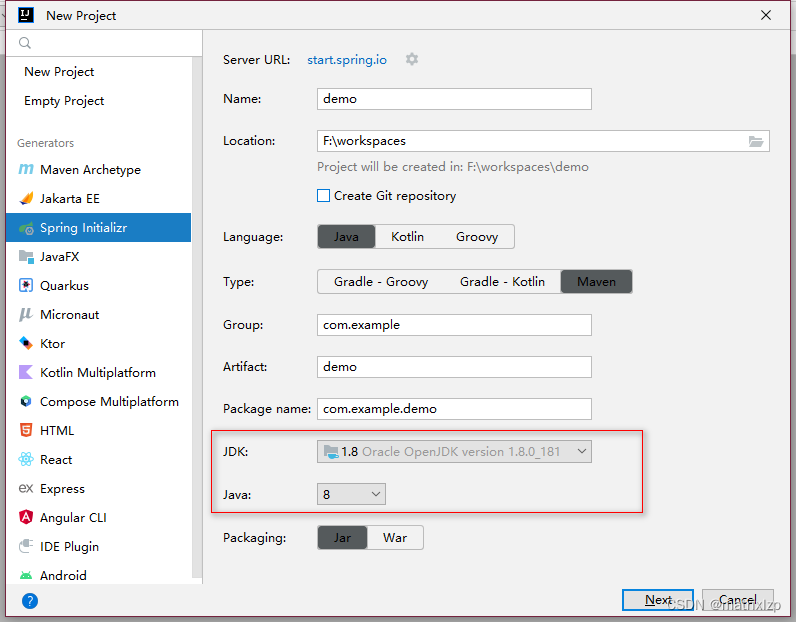Select the Jakarta EE label
Screen dimensions: 796x622
coord(70,199)
